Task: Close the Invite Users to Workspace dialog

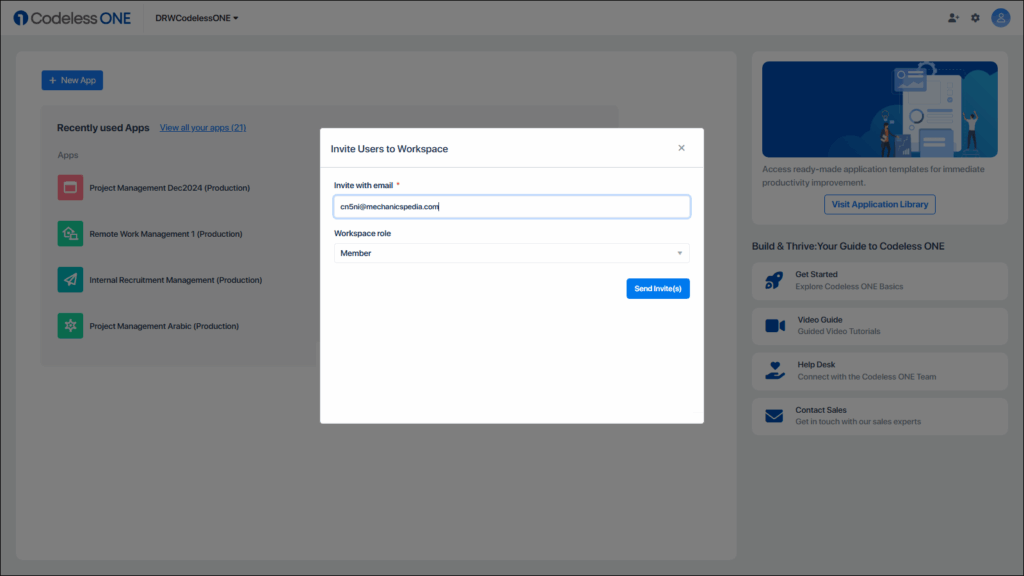Action: coord(681,148)
